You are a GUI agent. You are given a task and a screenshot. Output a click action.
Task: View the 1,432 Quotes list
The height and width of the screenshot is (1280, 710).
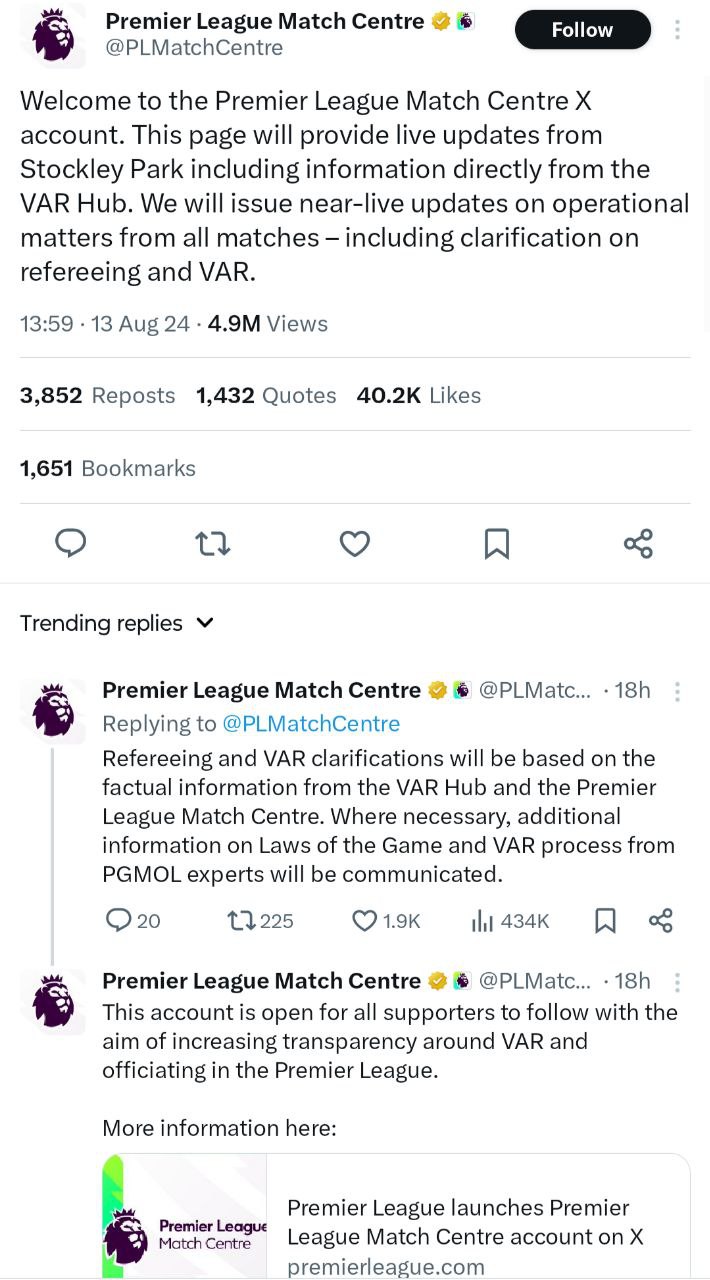click(x=266, y=395)
